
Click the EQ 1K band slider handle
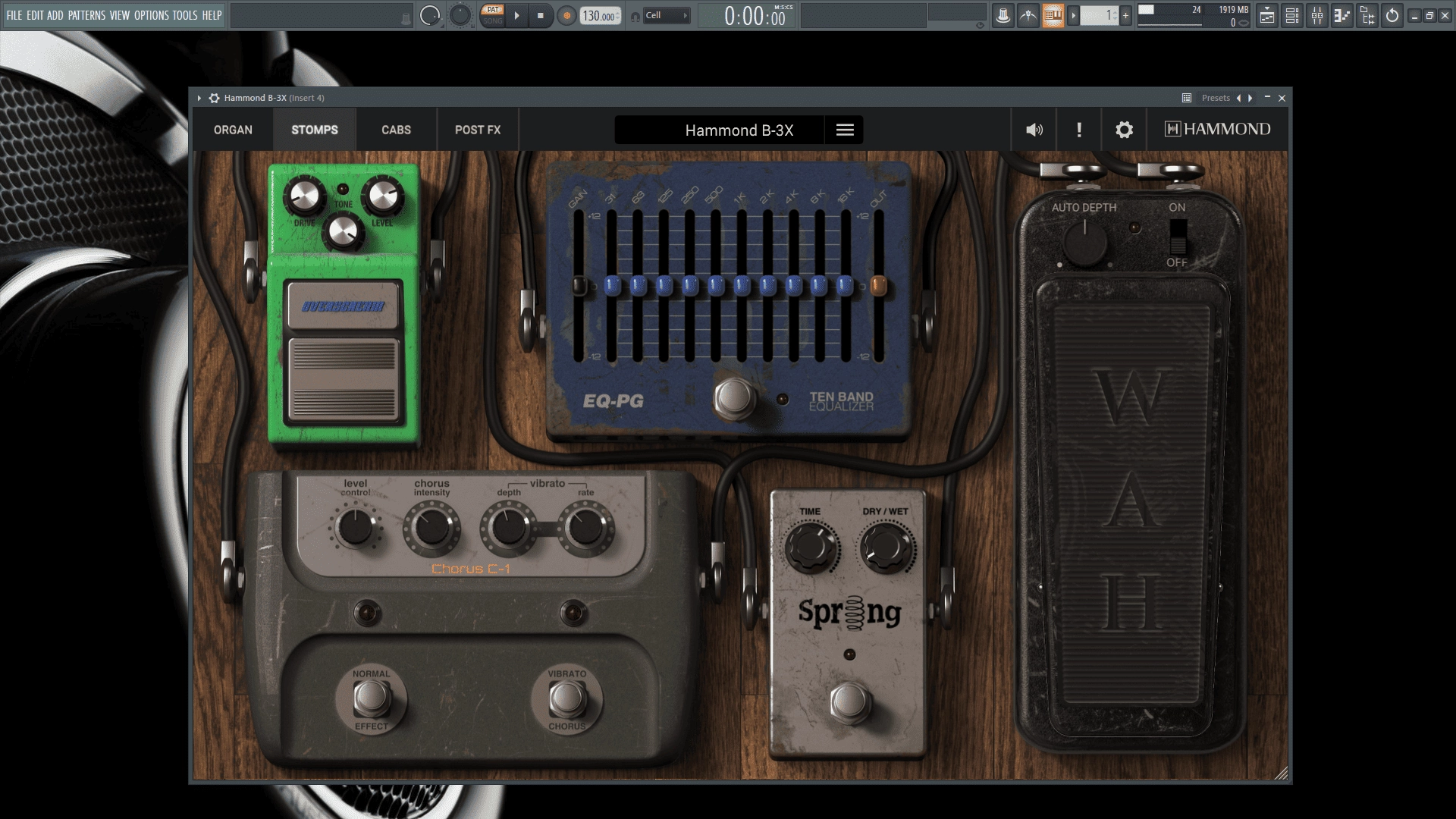(742, 286)
